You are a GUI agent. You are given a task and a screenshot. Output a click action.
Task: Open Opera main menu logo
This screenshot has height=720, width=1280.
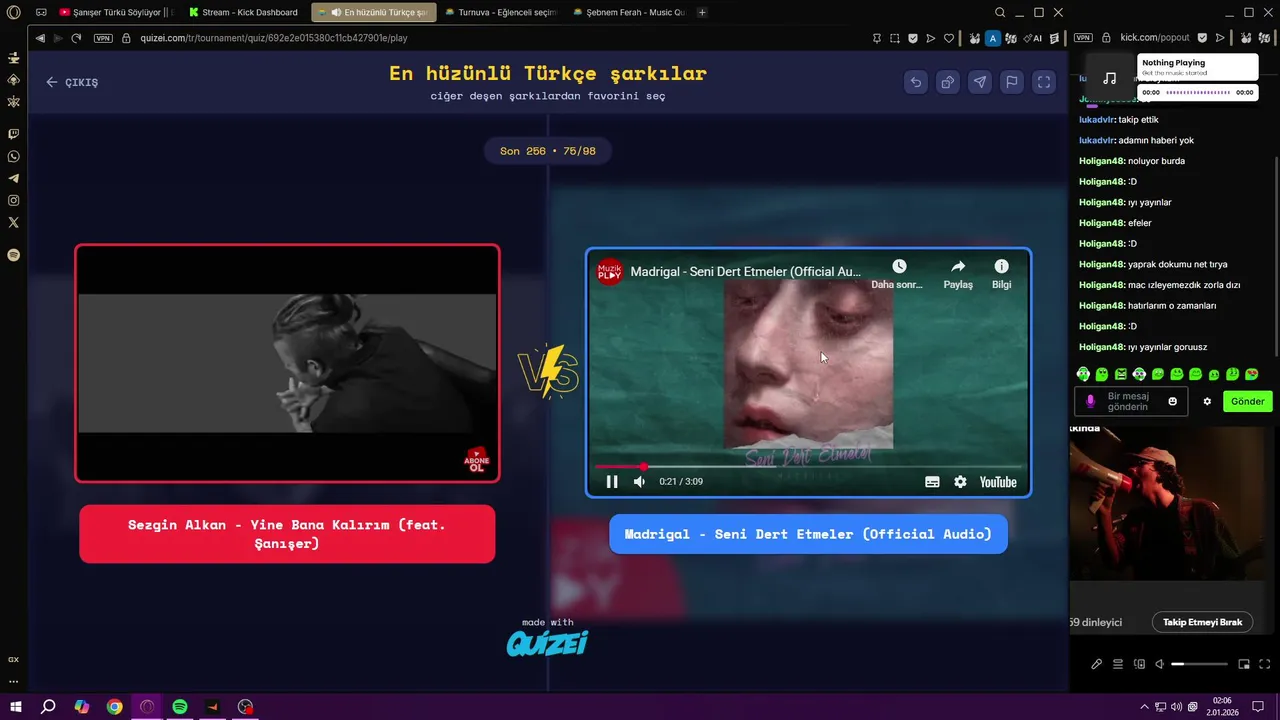[x=13, y=12]
